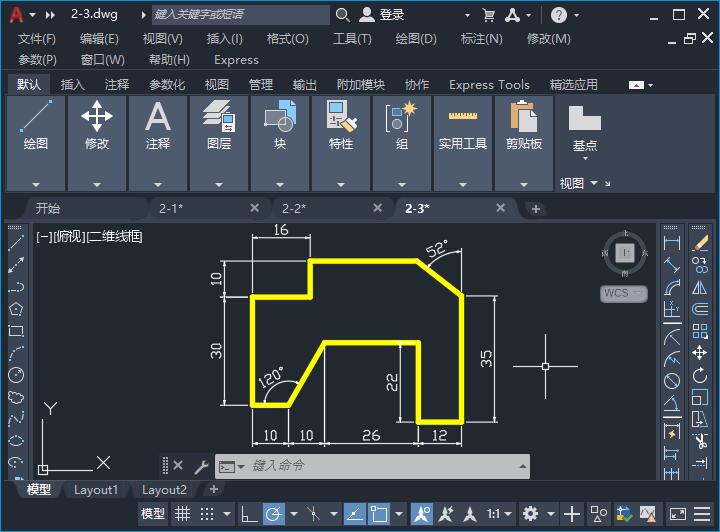The height and width of the screenshot is (532, 720).
Task: Select the Polyline tool
Action: pyautogui.click(x=16, y=287)
